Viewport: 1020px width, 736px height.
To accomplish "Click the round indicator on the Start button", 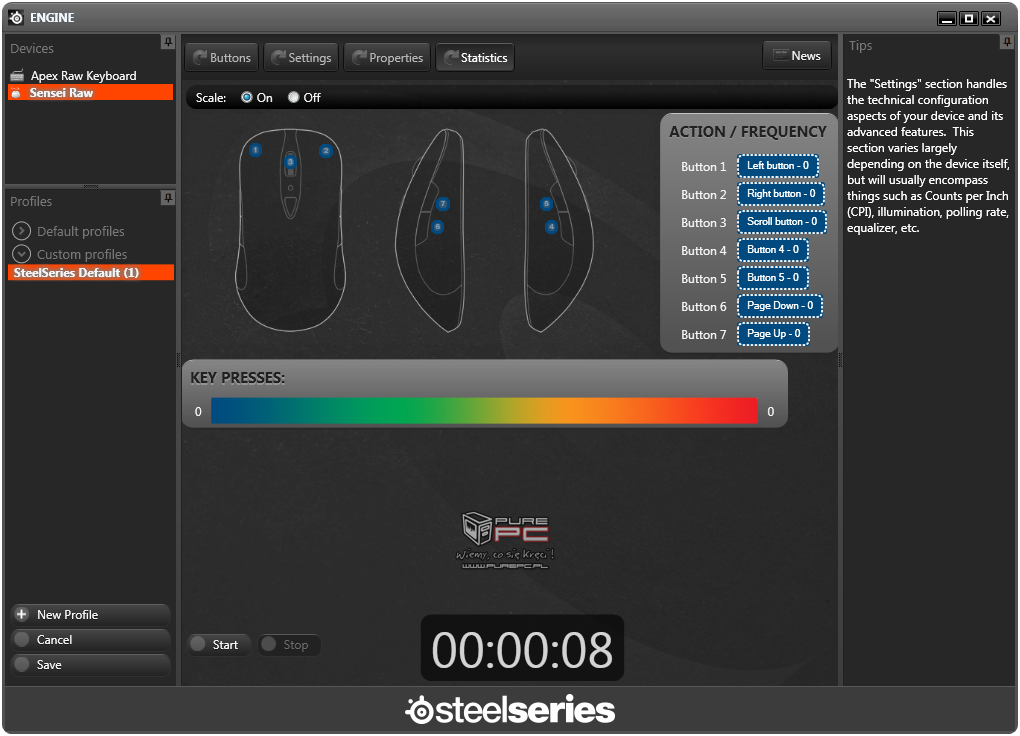I will (198, 644).
